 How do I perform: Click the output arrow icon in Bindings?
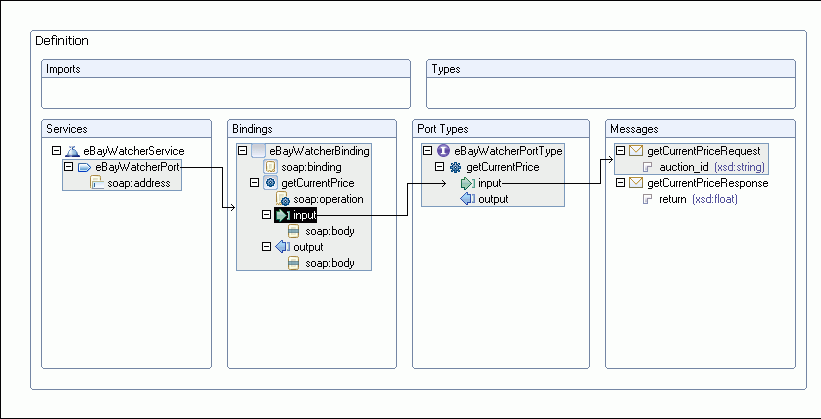pyautogui.click(x=282, y=247)
